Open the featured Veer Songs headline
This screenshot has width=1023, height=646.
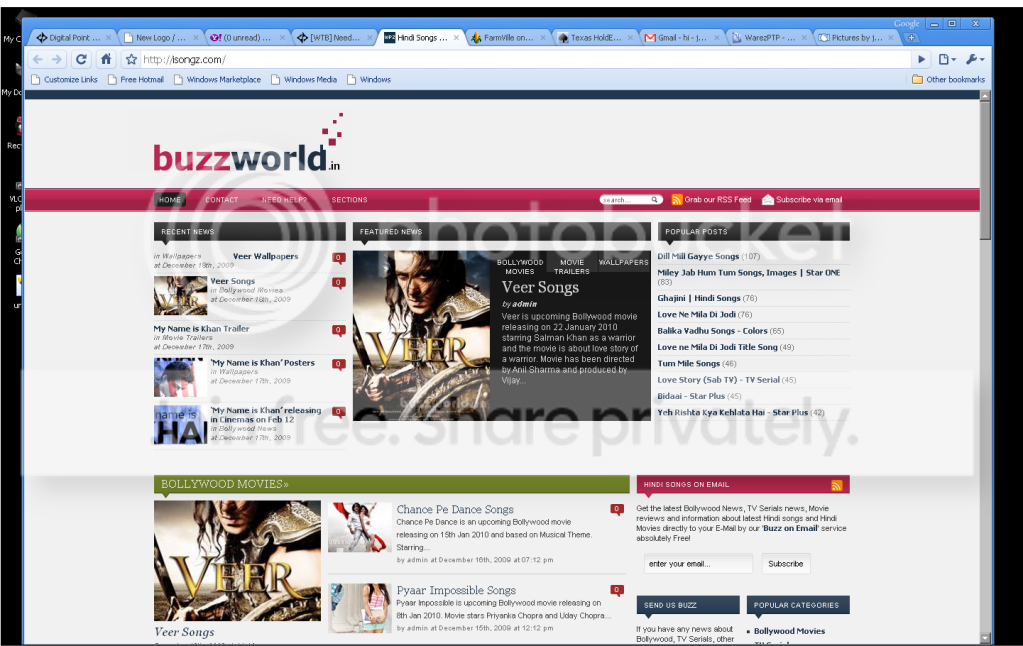[540, 287]
